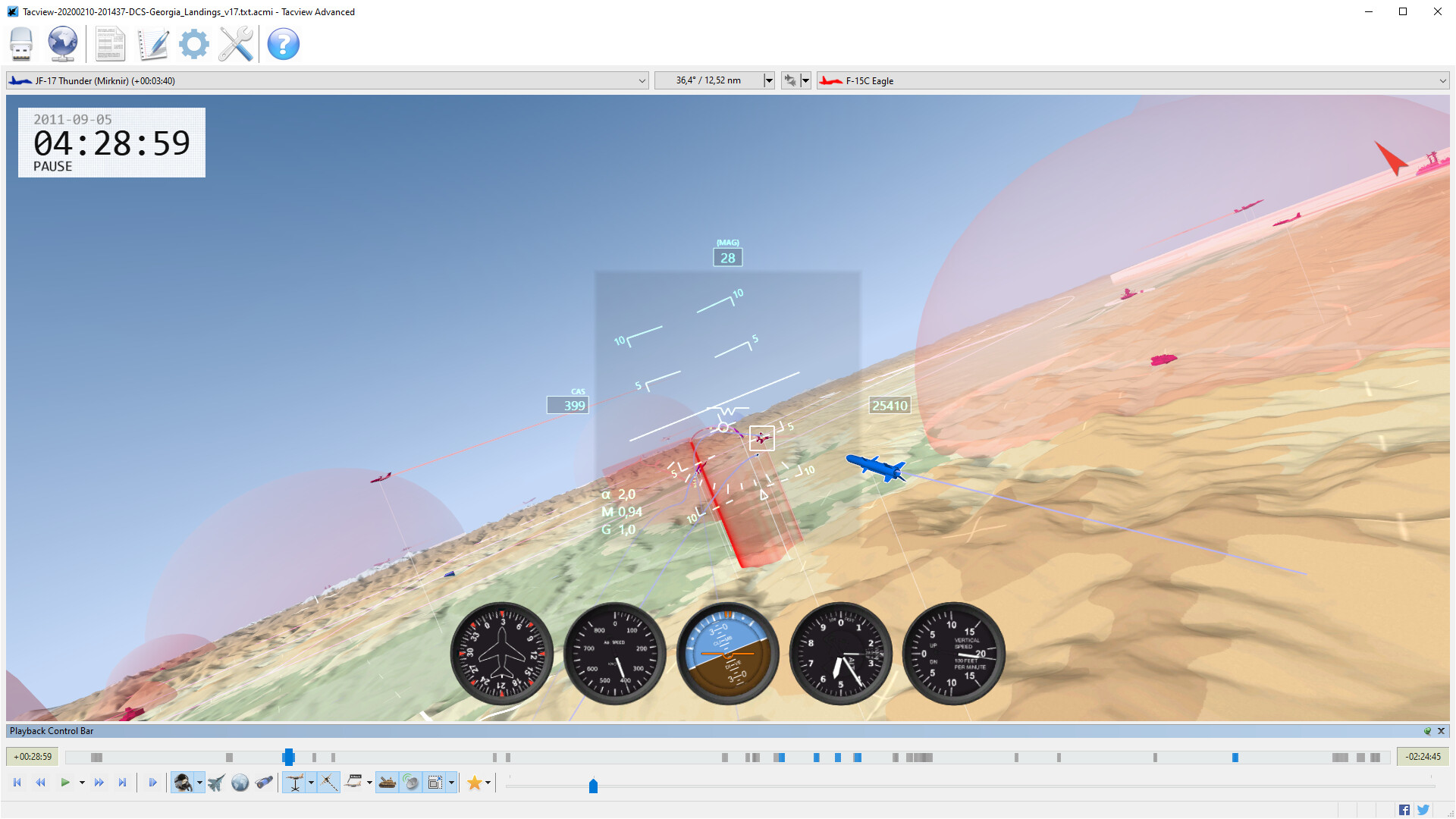This screenshot has width=1456, height=819.
Task: Jump to the last frame of recording
Action: 123,782
